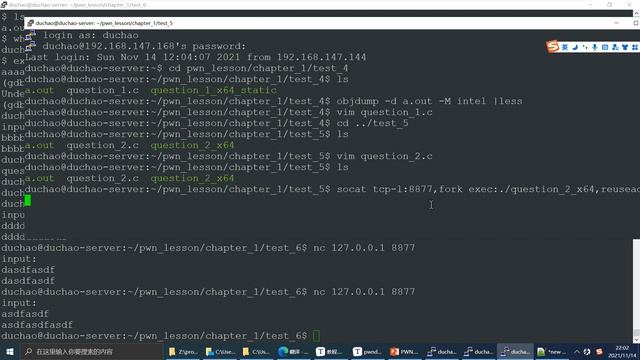Expand hidden system tray icons chevron
Image resolution: width=640 pixels, height=360 pixels.
click(577, 351)
